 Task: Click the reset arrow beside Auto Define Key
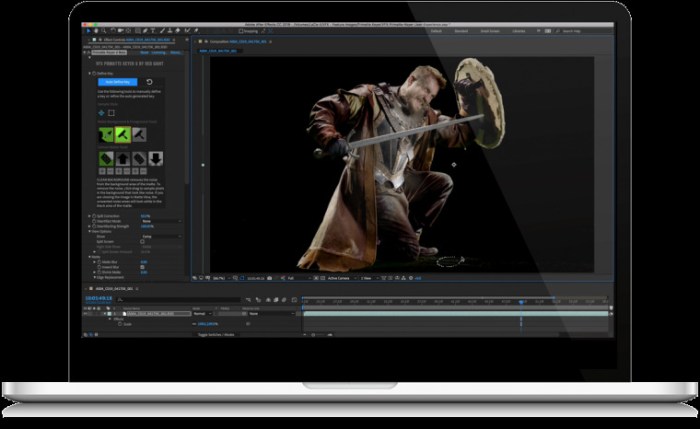(151, 82)
